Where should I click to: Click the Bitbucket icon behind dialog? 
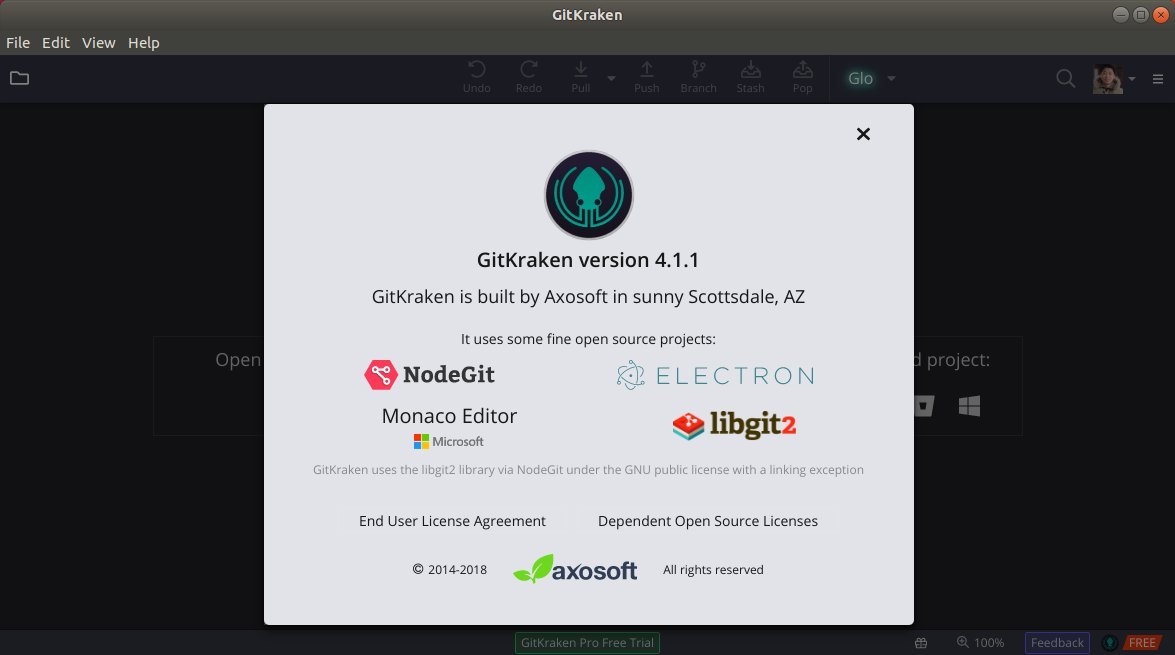point(924,405)
